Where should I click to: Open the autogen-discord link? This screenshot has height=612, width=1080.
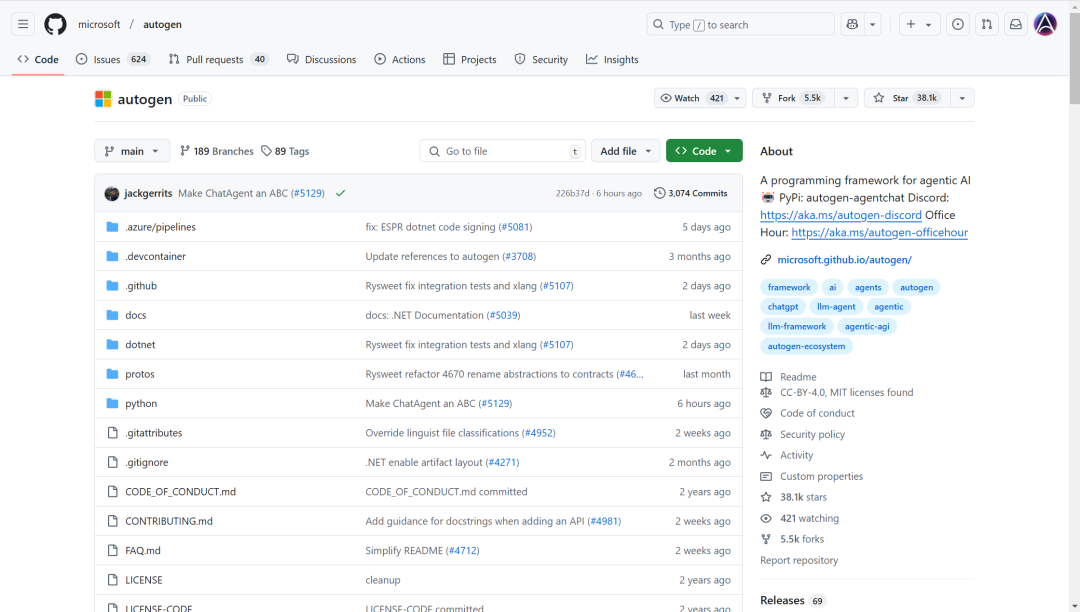tap(841, 215)
